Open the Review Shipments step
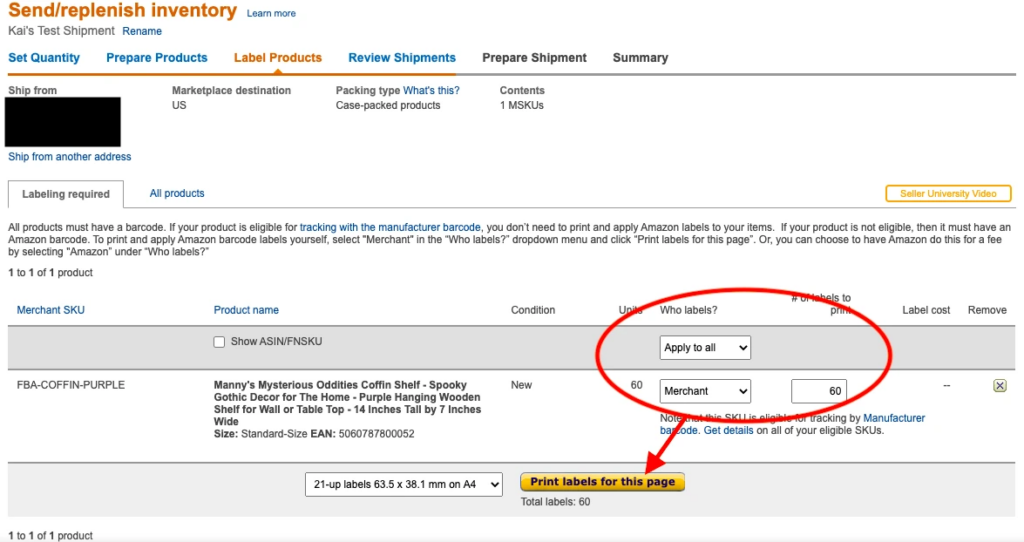This screenshot has height=542, width=1024. pyautogui.click(x=402, y=58)
